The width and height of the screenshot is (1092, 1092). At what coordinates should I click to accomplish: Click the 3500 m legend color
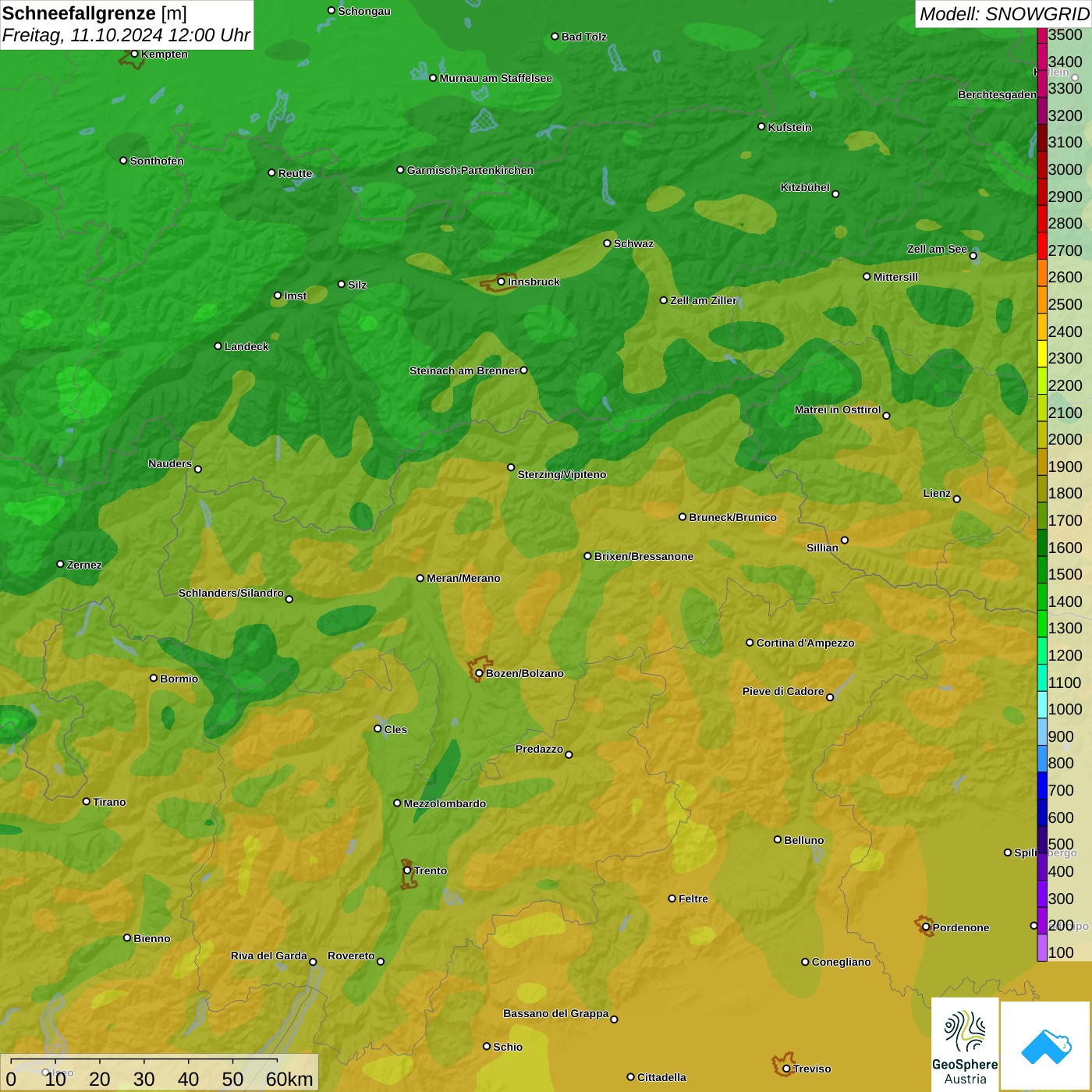[x=1042, y=34]
